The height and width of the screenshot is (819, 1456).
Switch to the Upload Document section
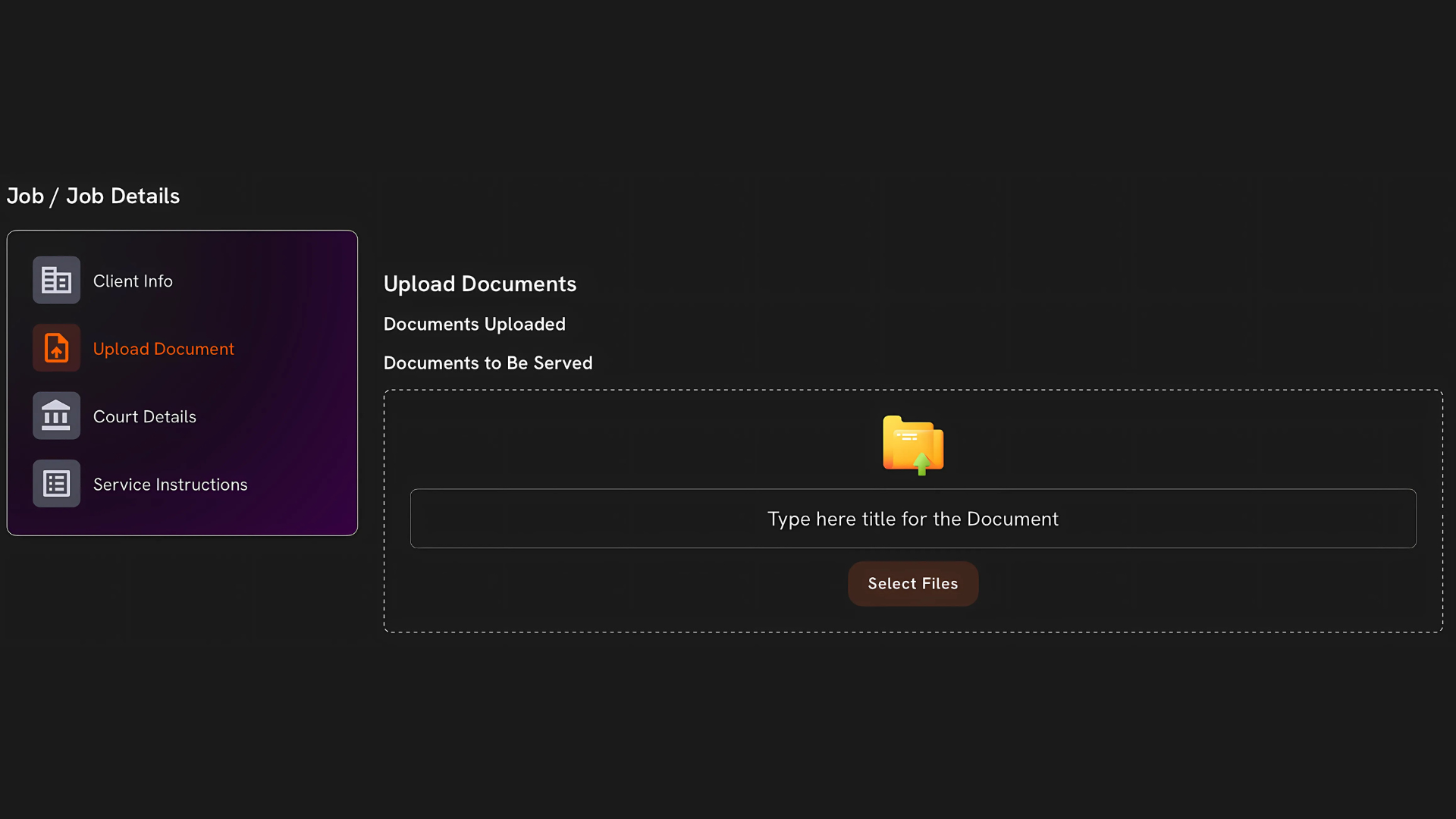tap(163, 348)
